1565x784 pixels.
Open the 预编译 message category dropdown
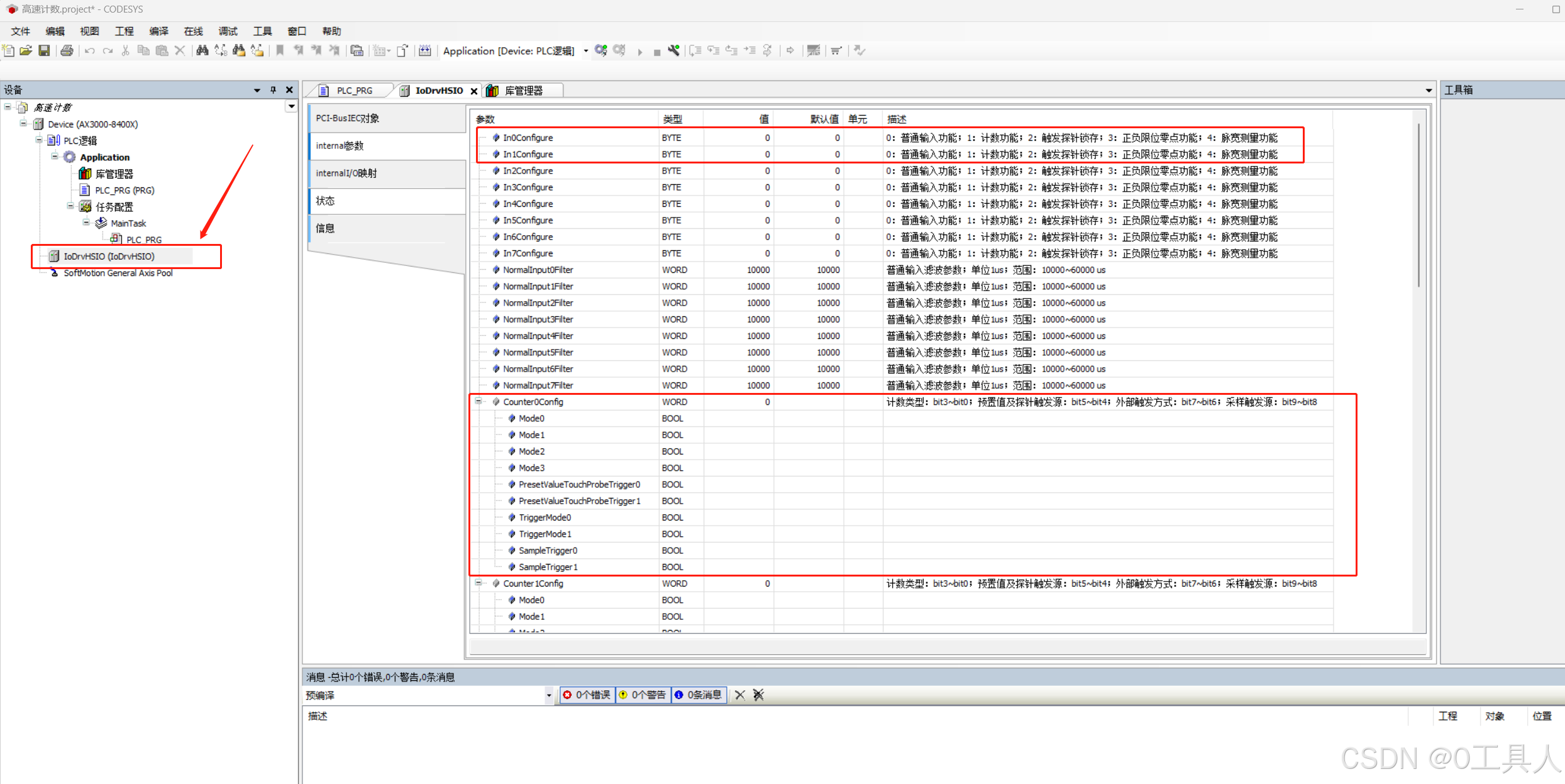[x=548, y=695]
